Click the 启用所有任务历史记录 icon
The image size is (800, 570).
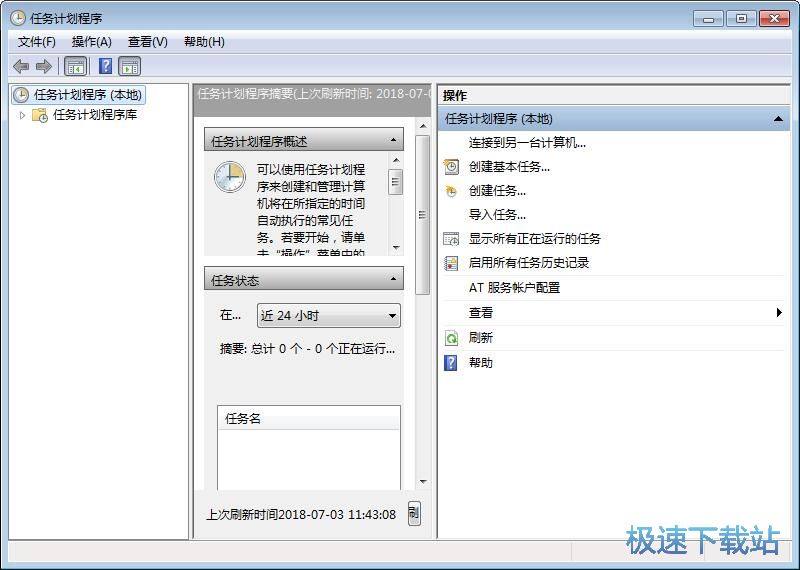point(451,263)
